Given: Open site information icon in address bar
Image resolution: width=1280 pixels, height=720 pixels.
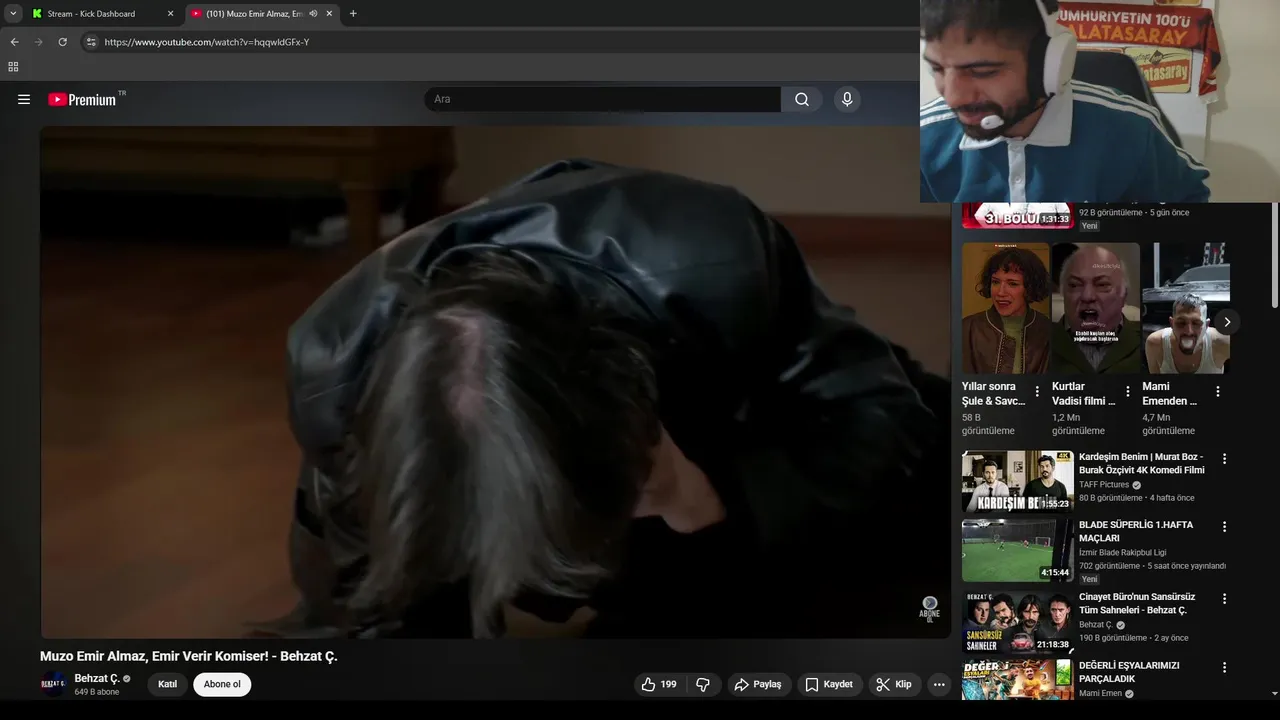Looking at the screenshot, I should [91, 42].
